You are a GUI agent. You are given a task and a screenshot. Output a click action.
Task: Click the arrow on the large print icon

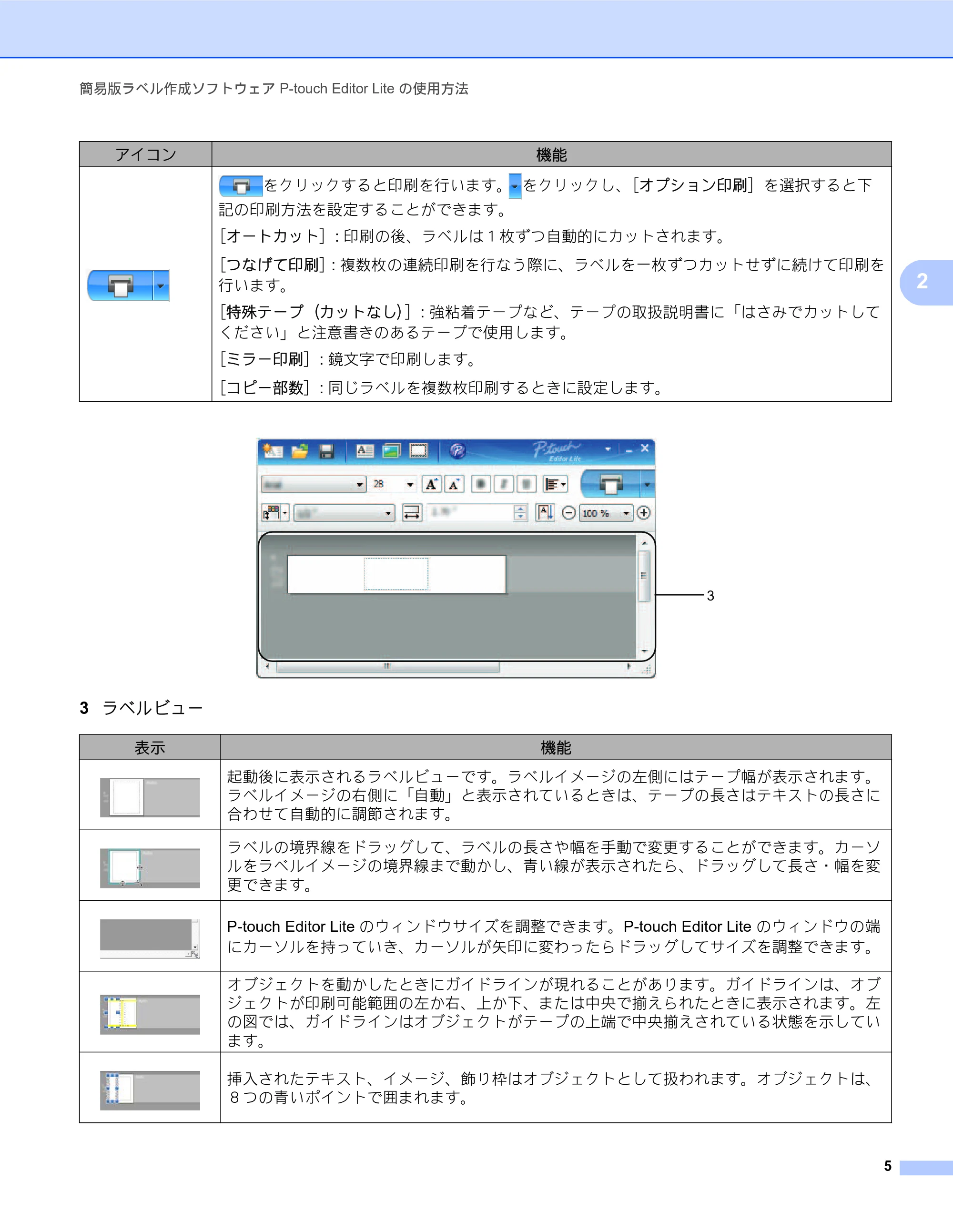(161, 285)
